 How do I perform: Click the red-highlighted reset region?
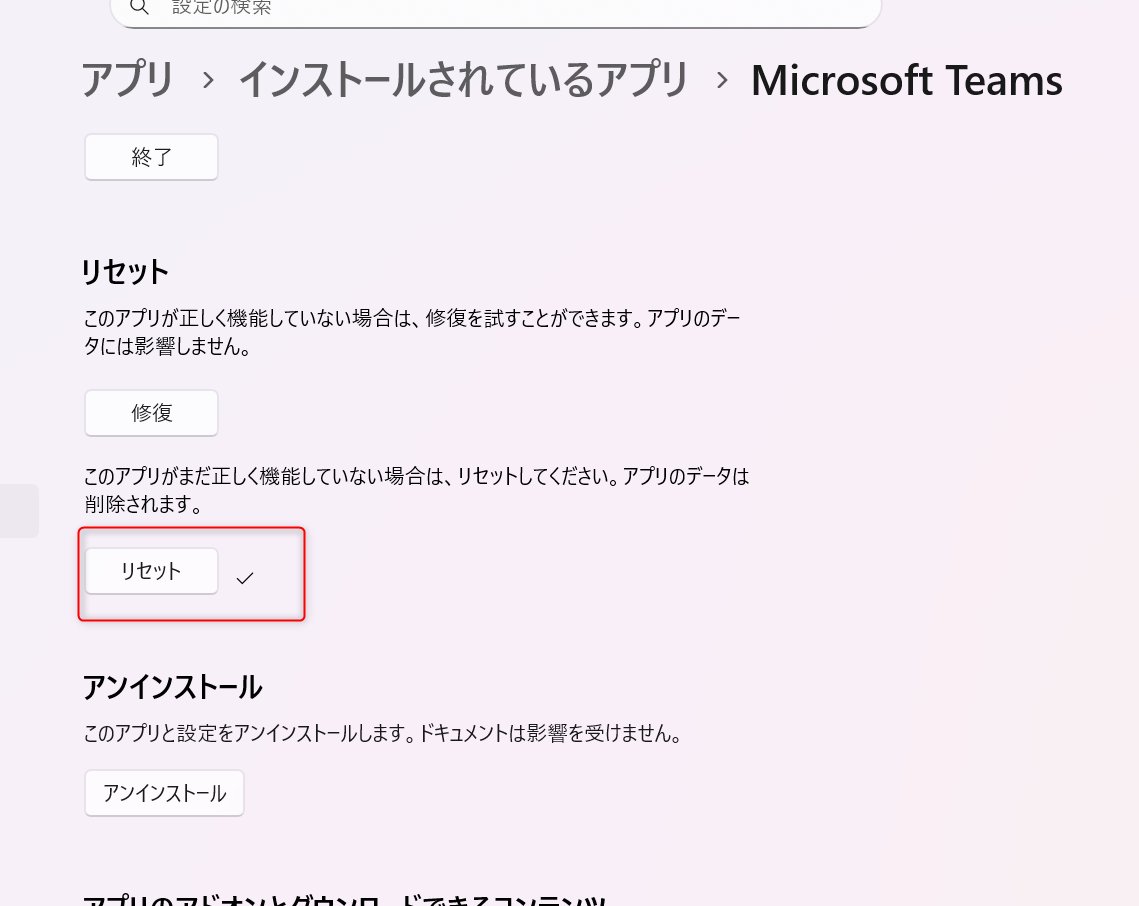pos(191,573)
